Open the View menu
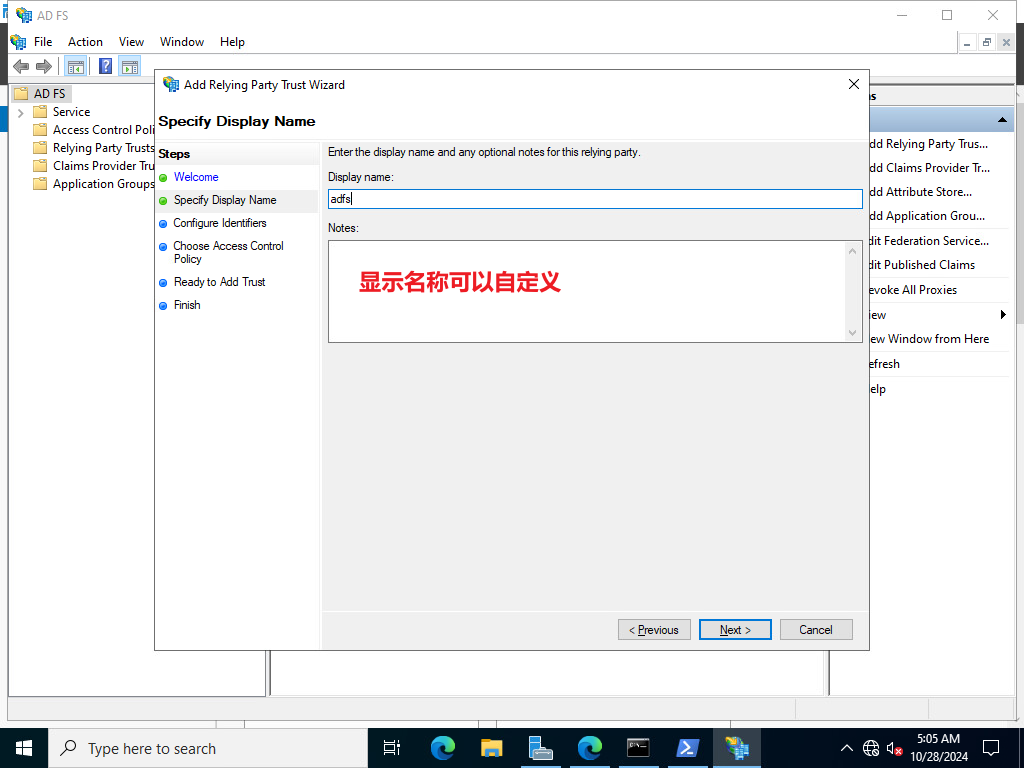 131,42
